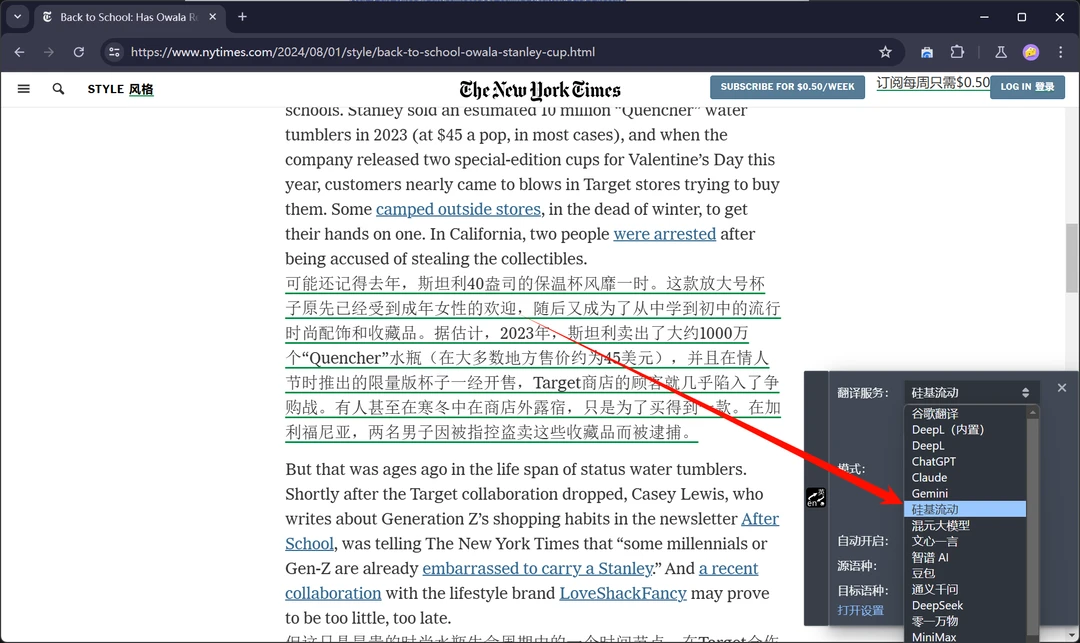Open the LoveShackFancy link
This screenshot has height=643, width=1080.
[x=623, y=593]
